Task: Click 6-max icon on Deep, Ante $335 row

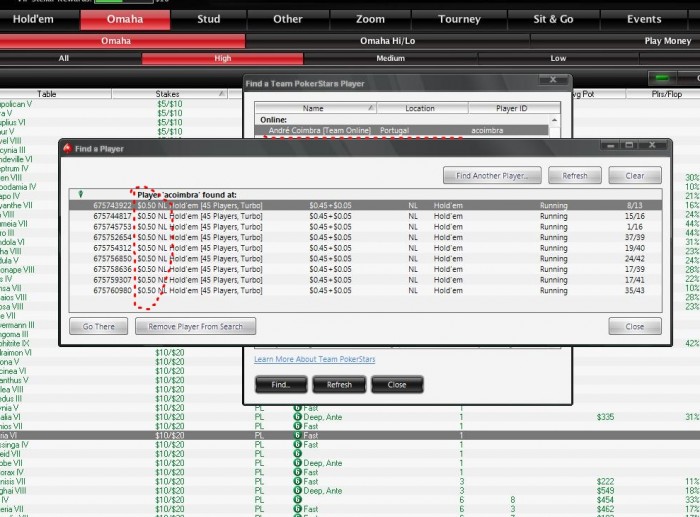Action: 298,417
